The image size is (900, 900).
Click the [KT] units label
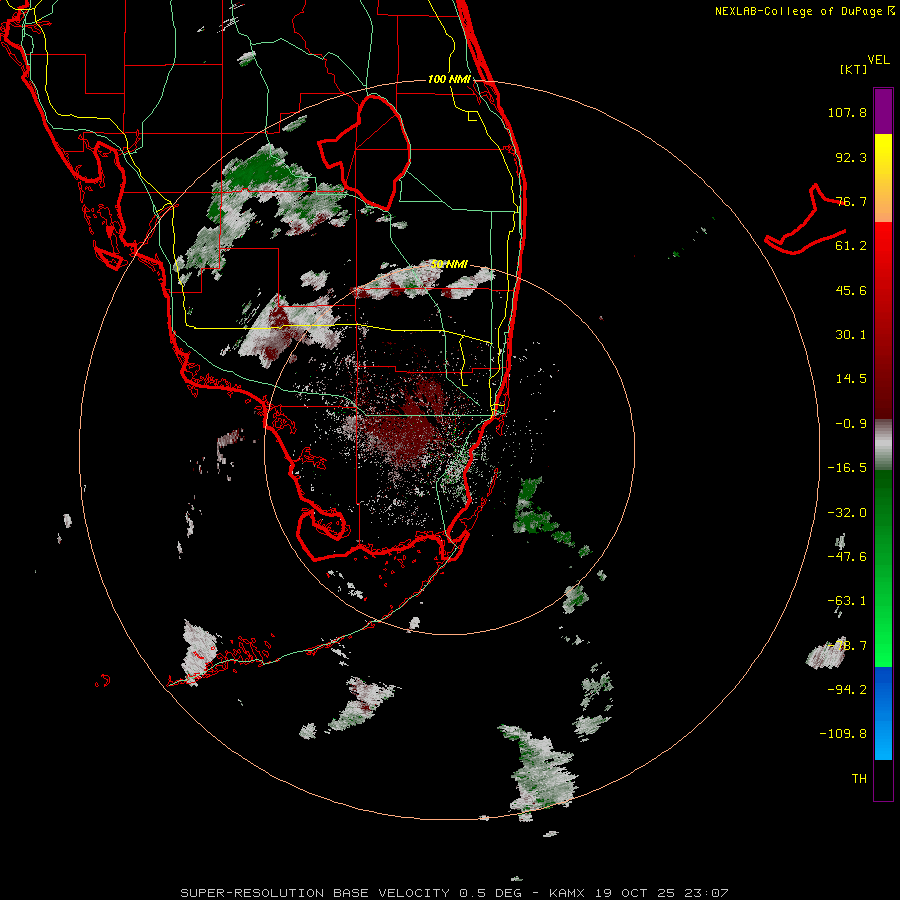click(x=854, y=69)
